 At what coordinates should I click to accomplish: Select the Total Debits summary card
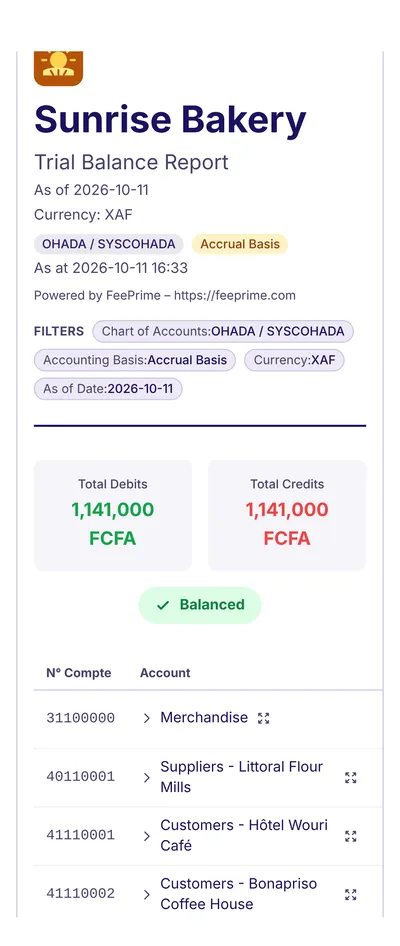tap(113, 515)
